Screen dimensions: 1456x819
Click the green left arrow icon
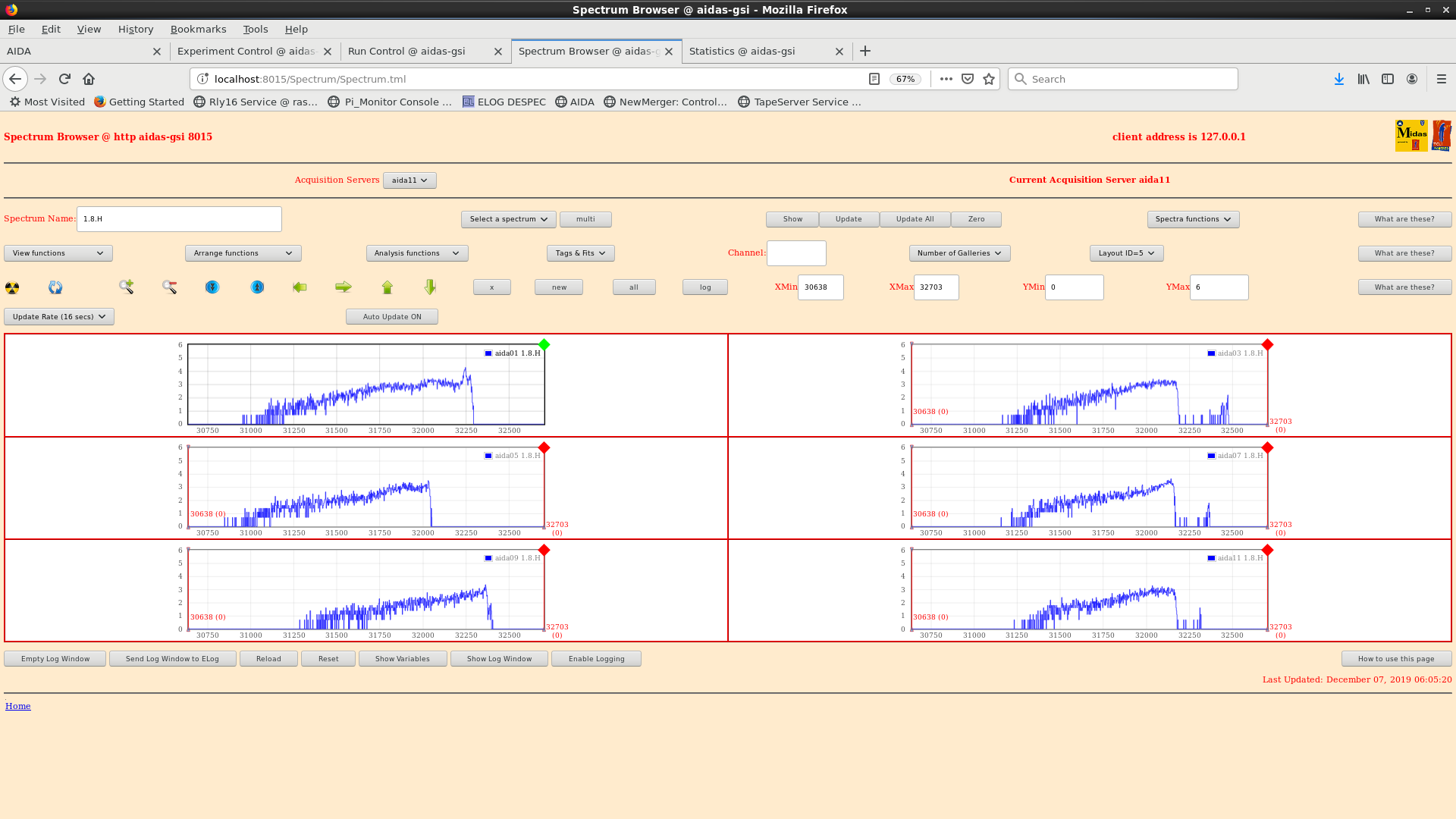point(300,287)
